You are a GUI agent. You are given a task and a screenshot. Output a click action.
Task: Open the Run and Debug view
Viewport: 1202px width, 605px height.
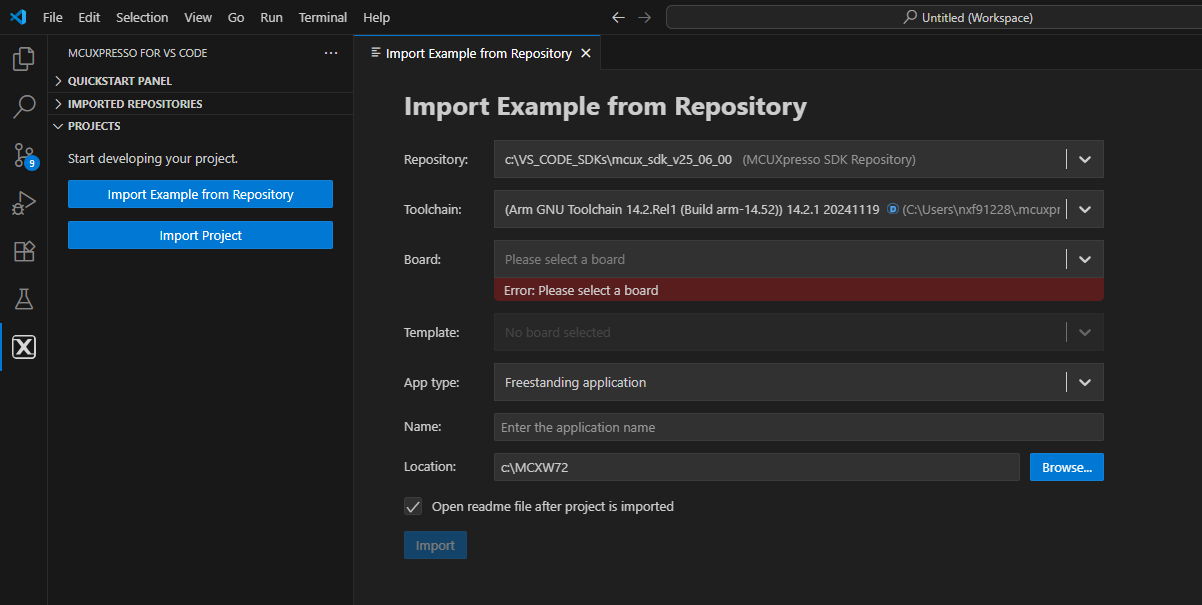tap(22, 202)
